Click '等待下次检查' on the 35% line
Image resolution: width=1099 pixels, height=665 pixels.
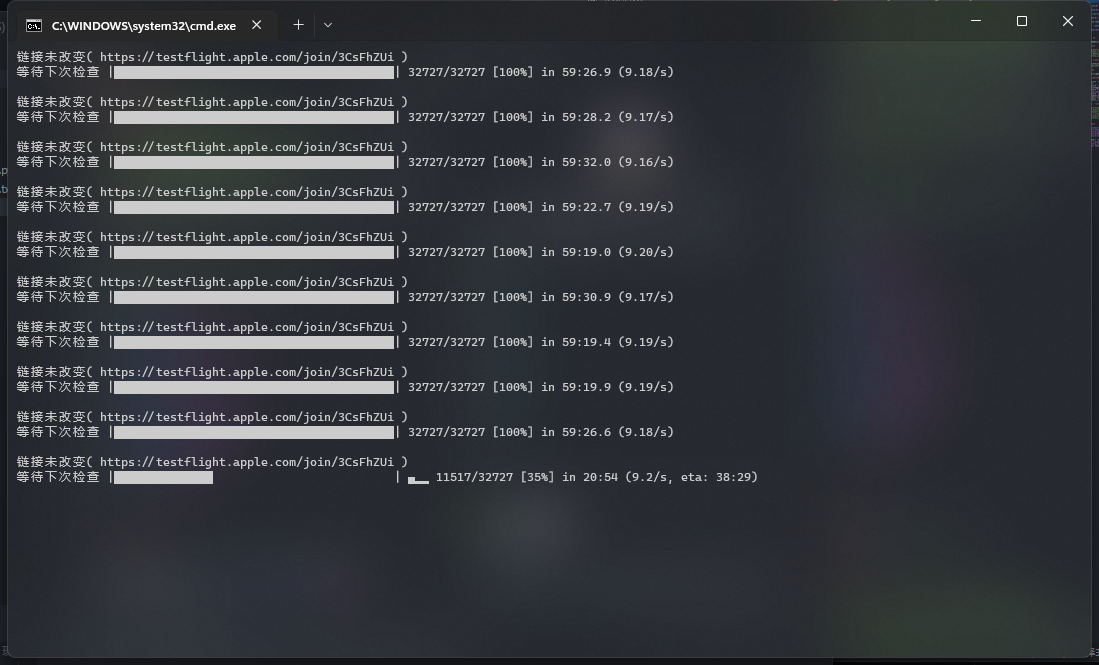coord(58,477)
